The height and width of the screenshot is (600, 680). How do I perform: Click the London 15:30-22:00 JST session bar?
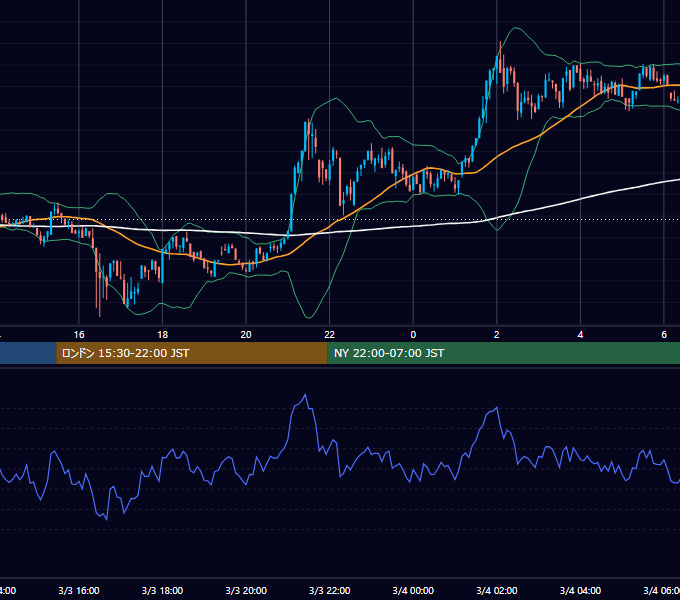pos(192,353)
